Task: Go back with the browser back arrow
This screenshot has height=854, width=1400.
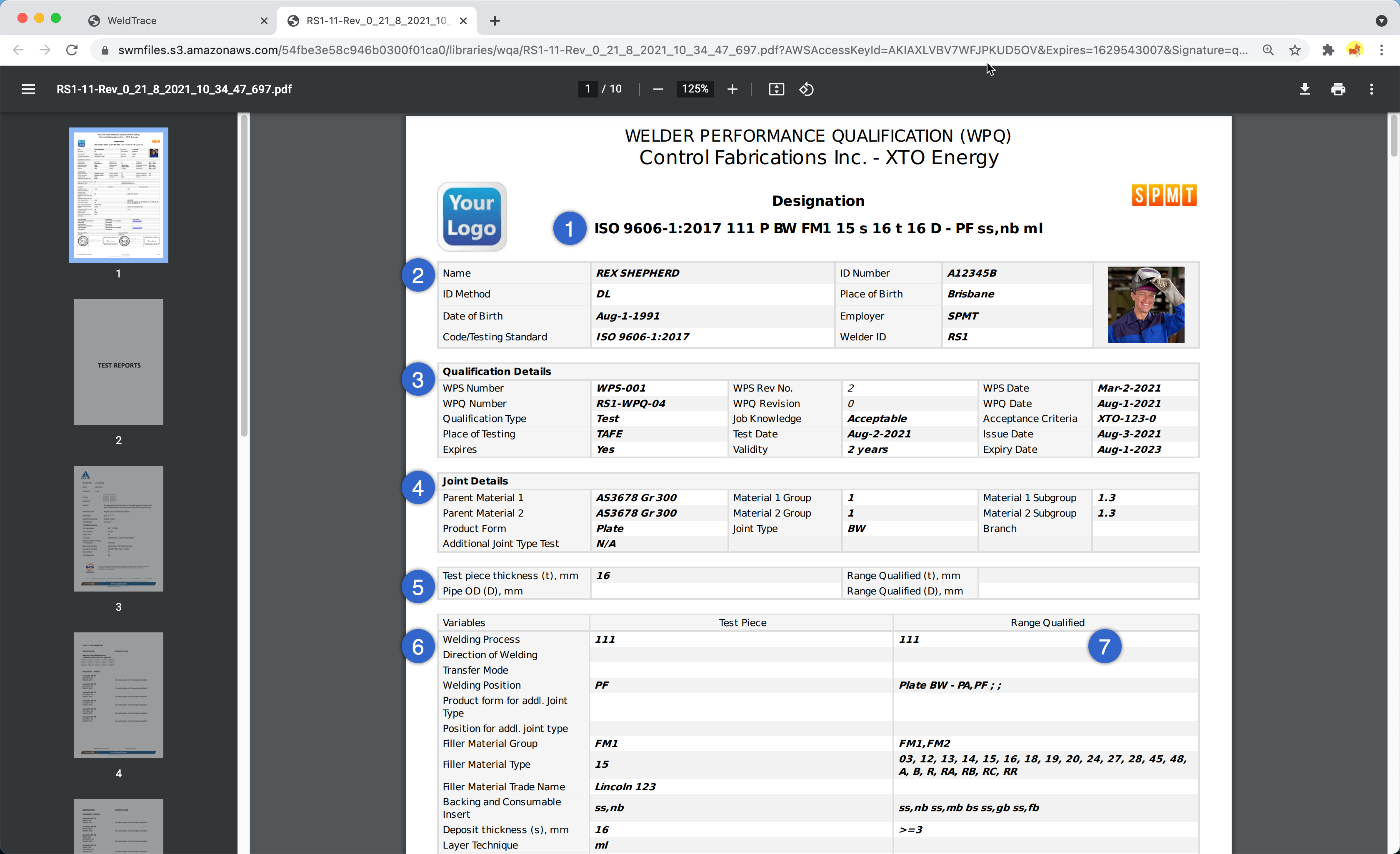Action: click(x=18, y=50)
